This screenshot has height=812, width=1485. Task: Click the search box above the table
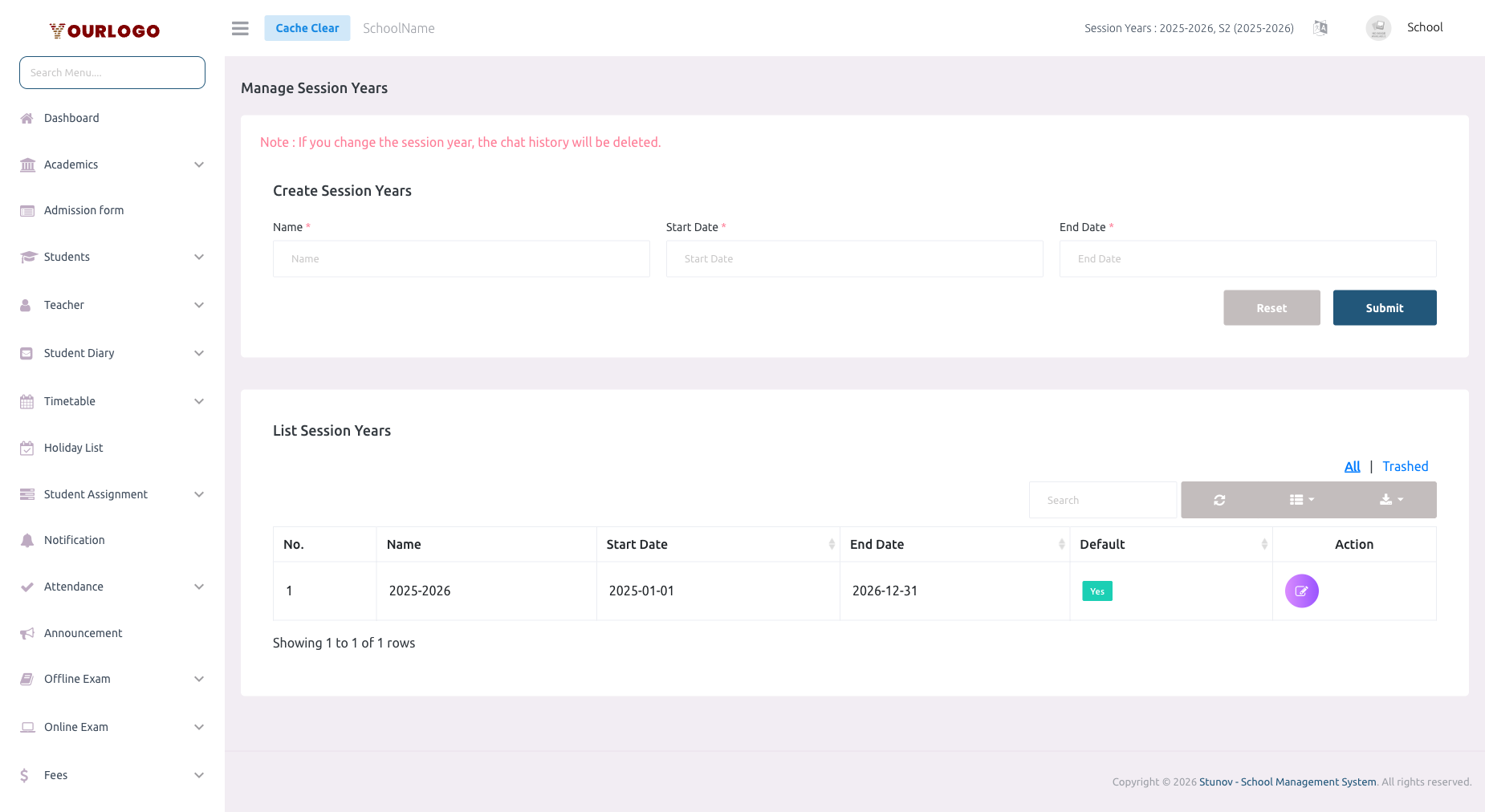[x=1102, y=499]
